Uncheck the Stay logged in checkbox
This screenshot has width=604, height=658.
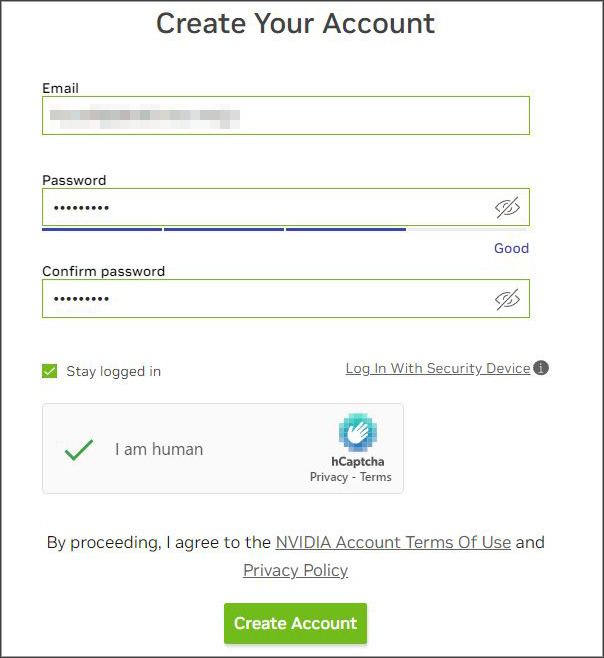50,371
